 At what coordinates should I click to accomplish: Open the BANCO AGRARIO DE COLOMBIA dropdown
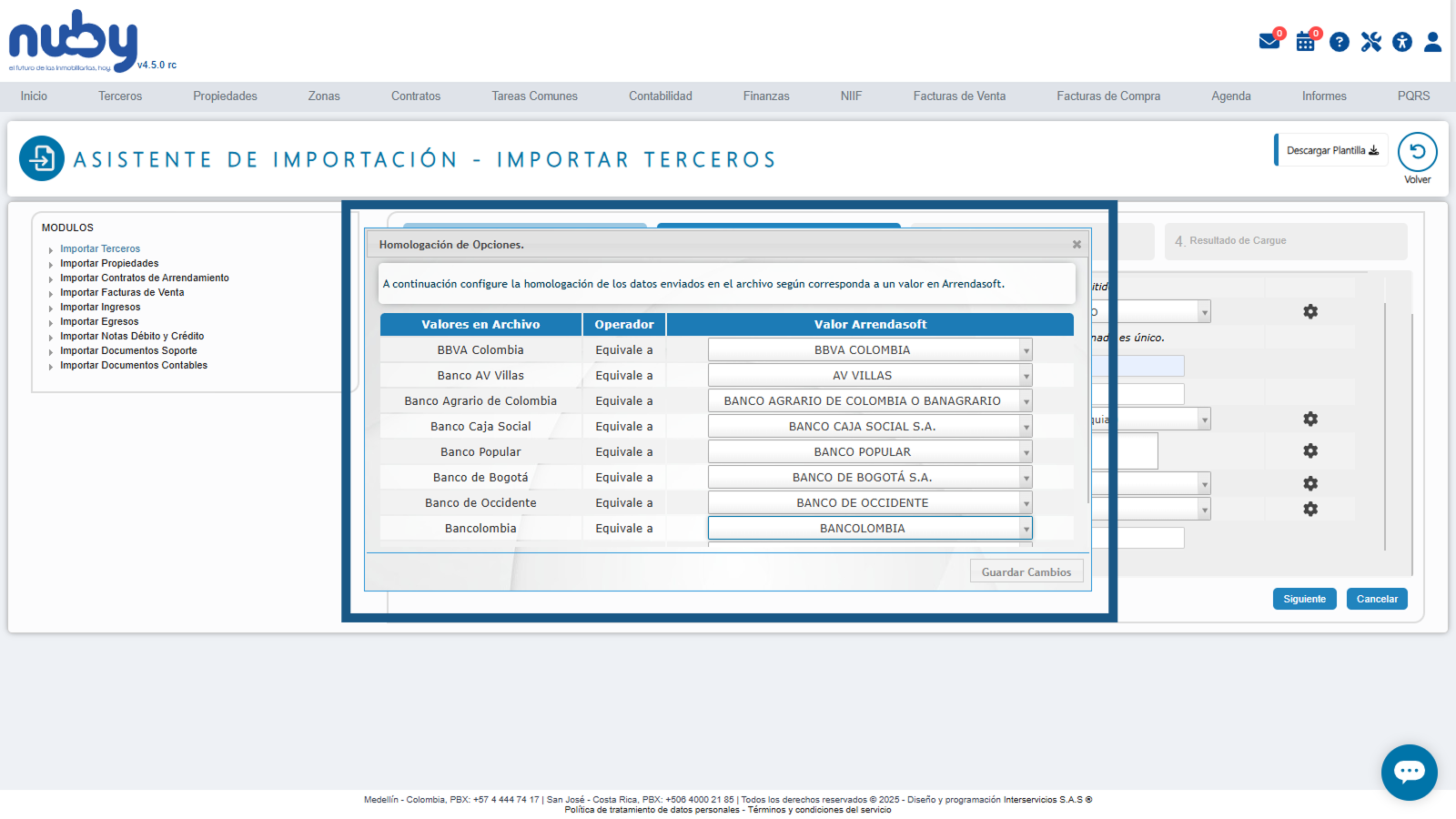coord(870,400)
